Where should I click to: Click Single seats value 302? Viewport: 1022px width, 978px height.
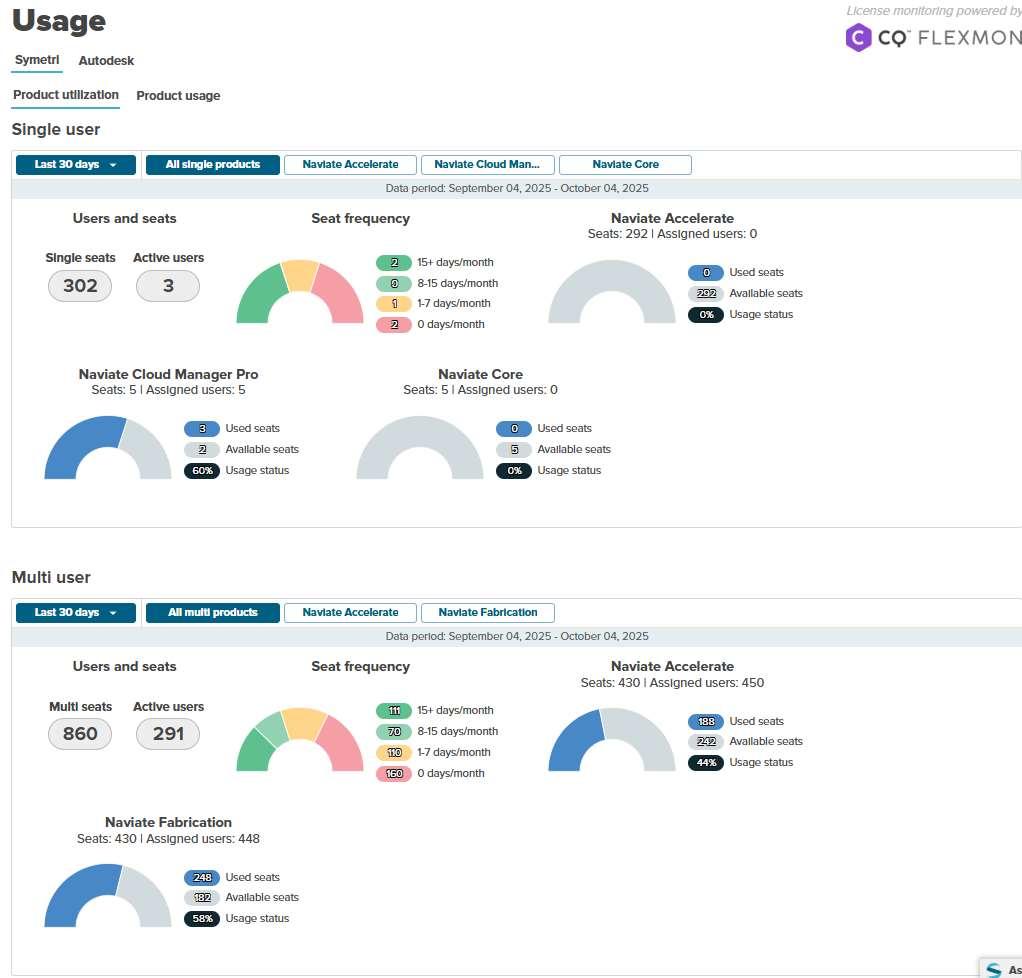pos(80,286)
